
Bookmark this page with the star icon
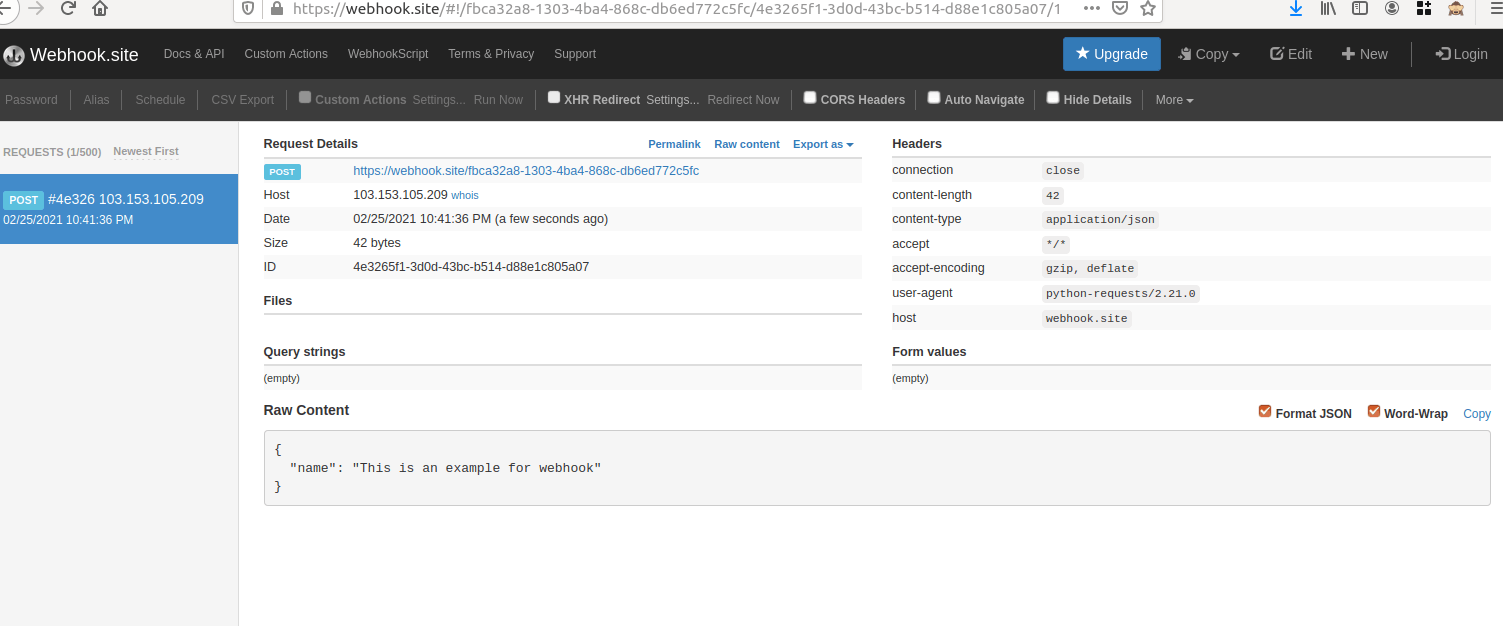pyautogui.click(x=1148, y=8)
